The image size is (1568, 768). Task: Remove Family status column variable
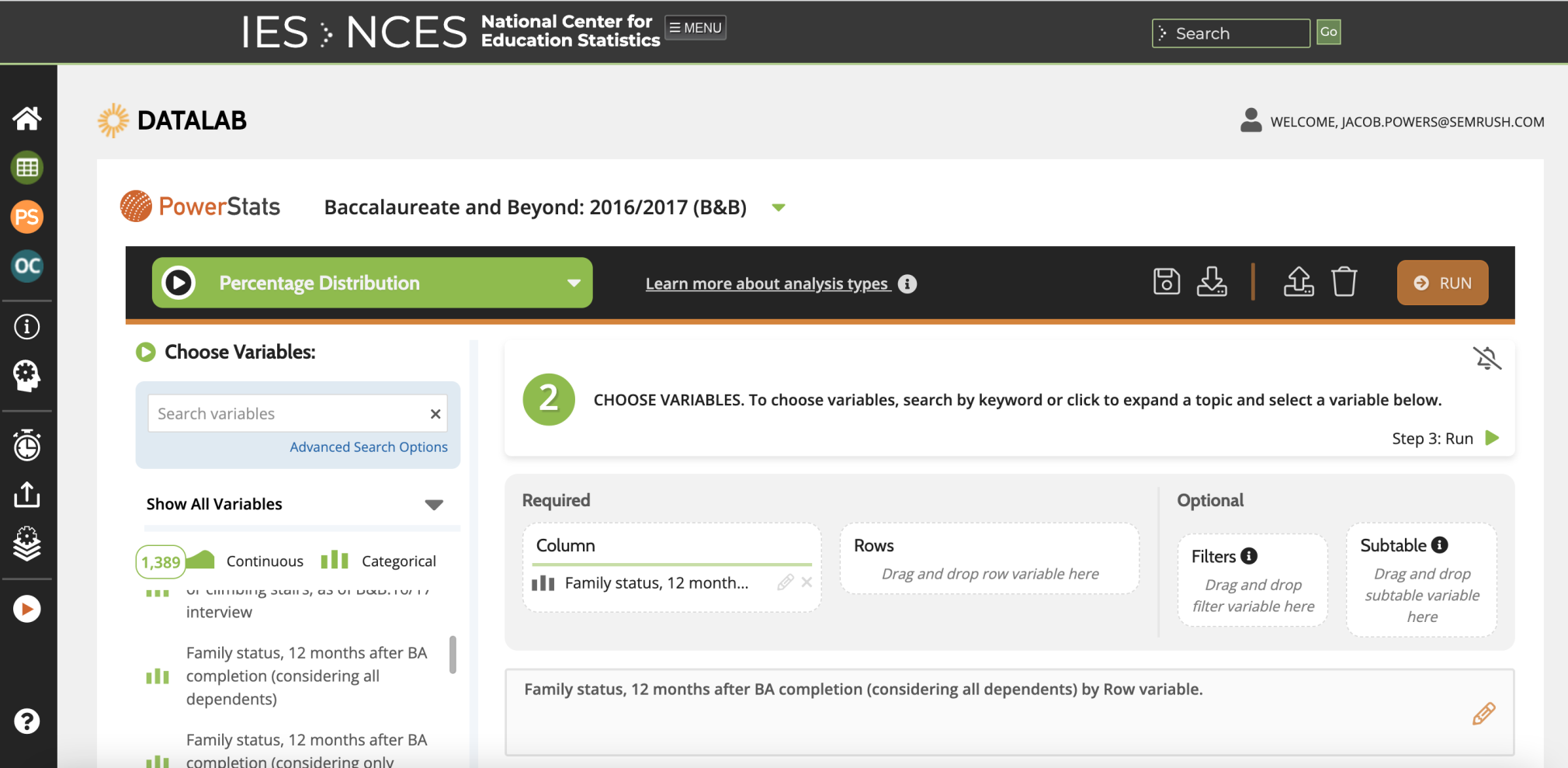807,582
